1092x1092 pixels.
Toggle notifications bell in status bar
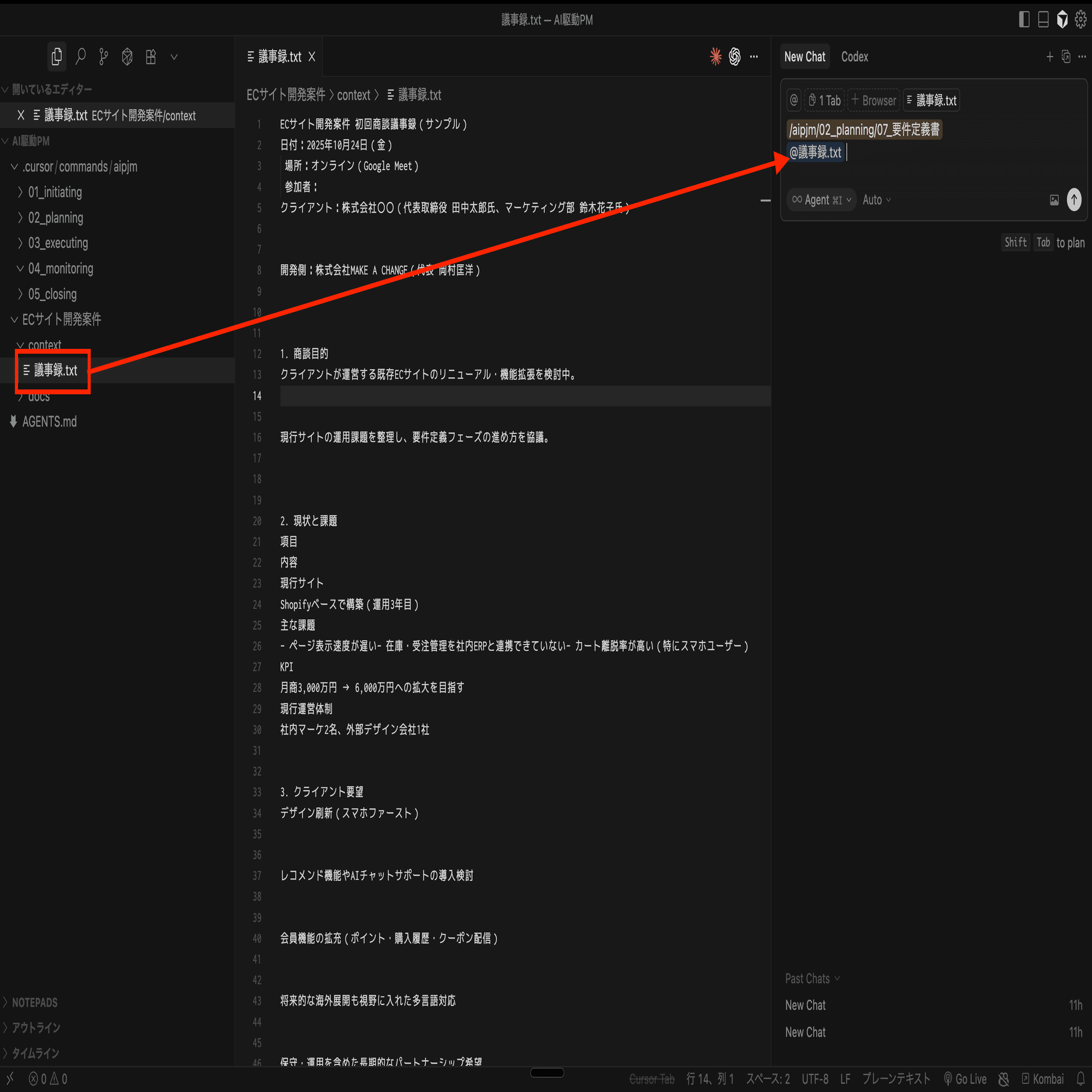coord(1081,1079)
